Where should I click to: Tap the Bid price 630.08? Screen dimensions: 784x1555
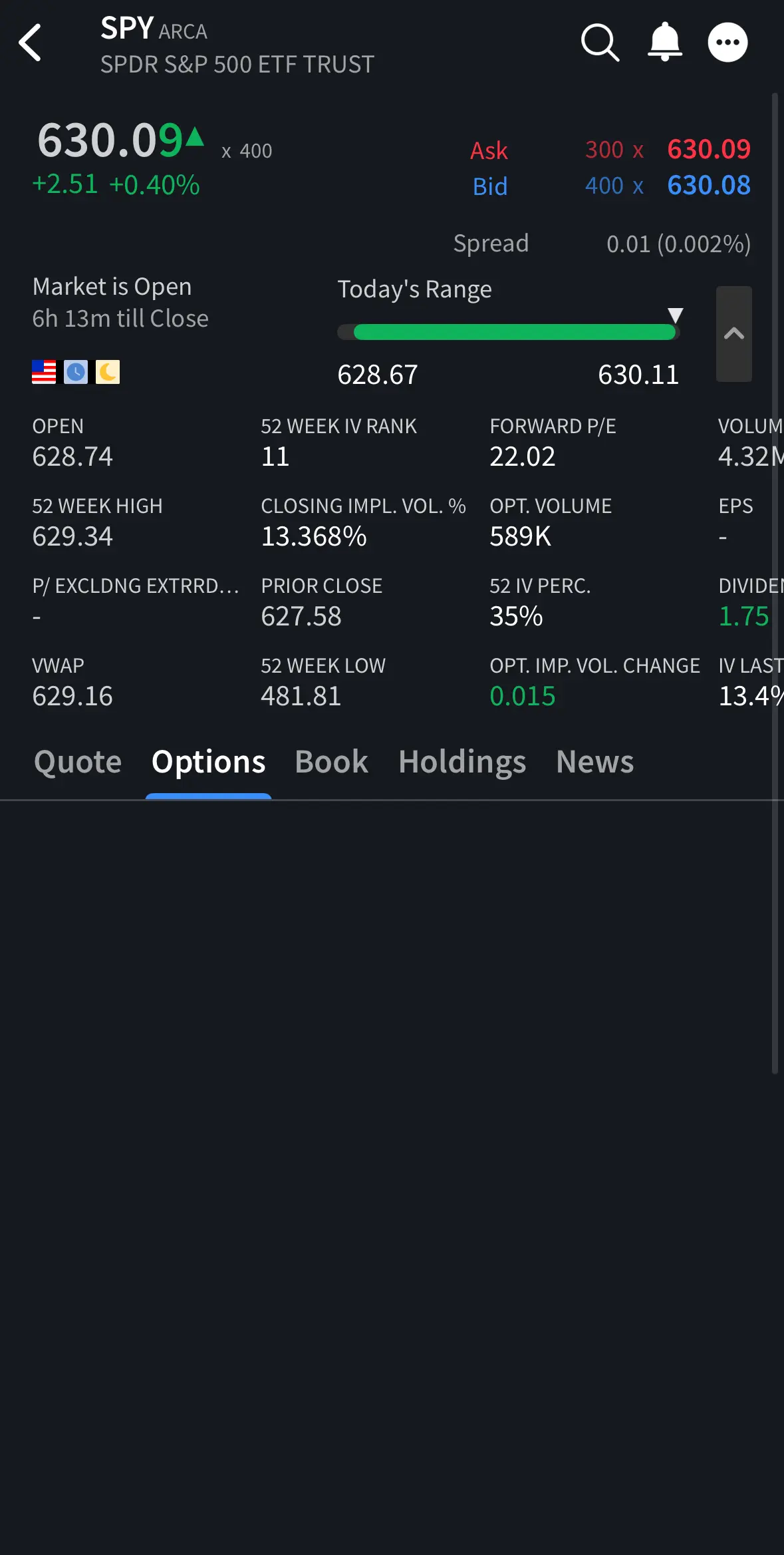(x=709, y=185)
